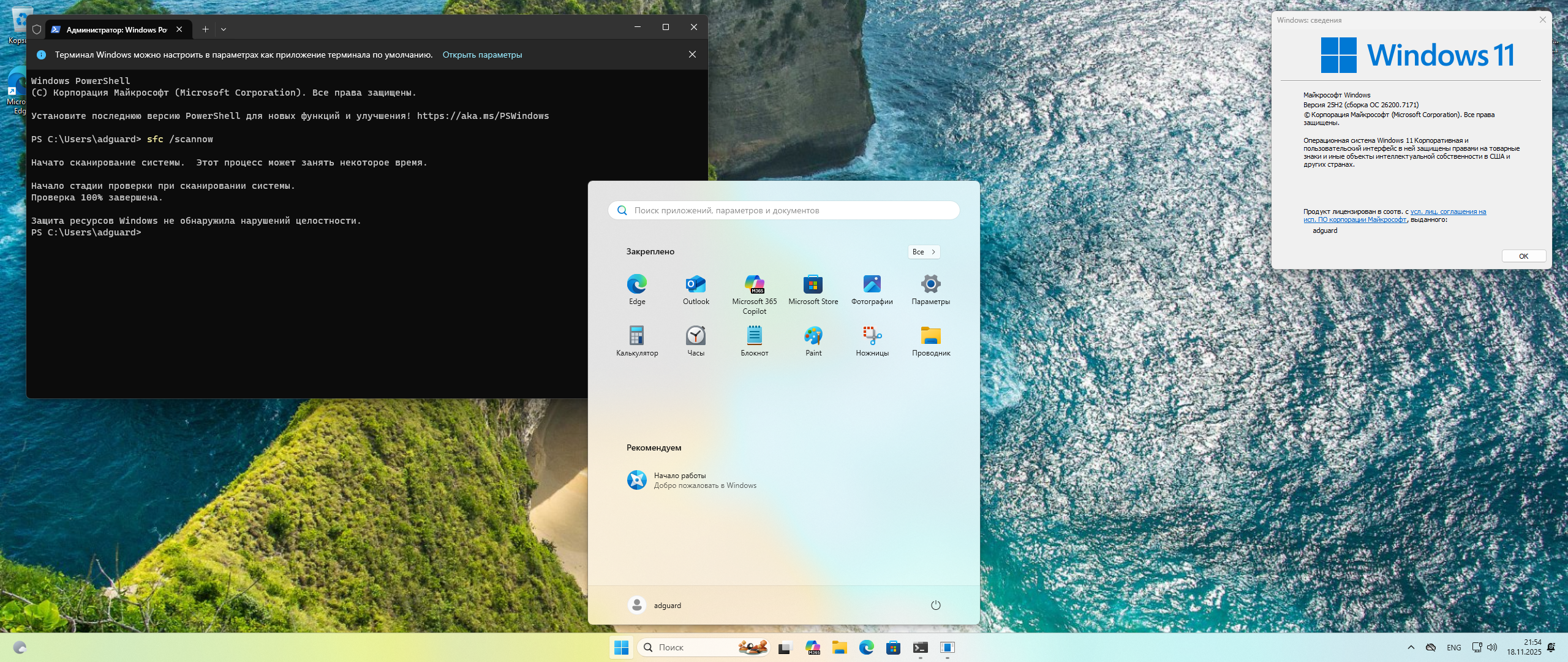Viewport: 1568px width, 662px height.
Task: Select the Administrator Windows PowerShell tab
Action: click(x=116, y=29)
